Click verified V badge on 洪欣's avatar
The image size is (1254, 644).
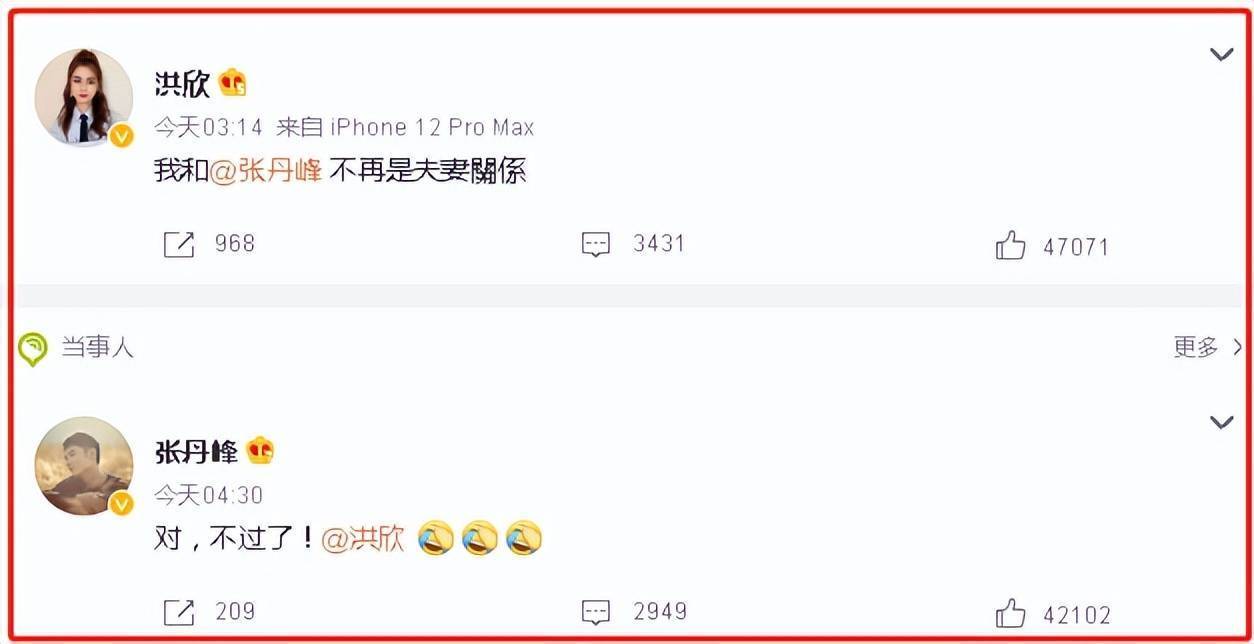point(121,136)
